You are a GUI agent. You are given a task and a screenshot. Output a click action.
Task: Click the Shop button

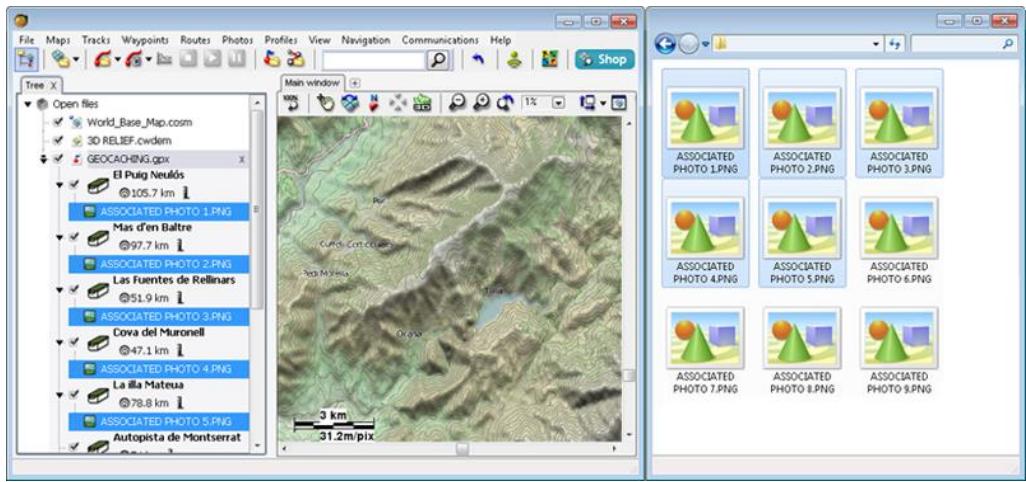click(601, 60)
